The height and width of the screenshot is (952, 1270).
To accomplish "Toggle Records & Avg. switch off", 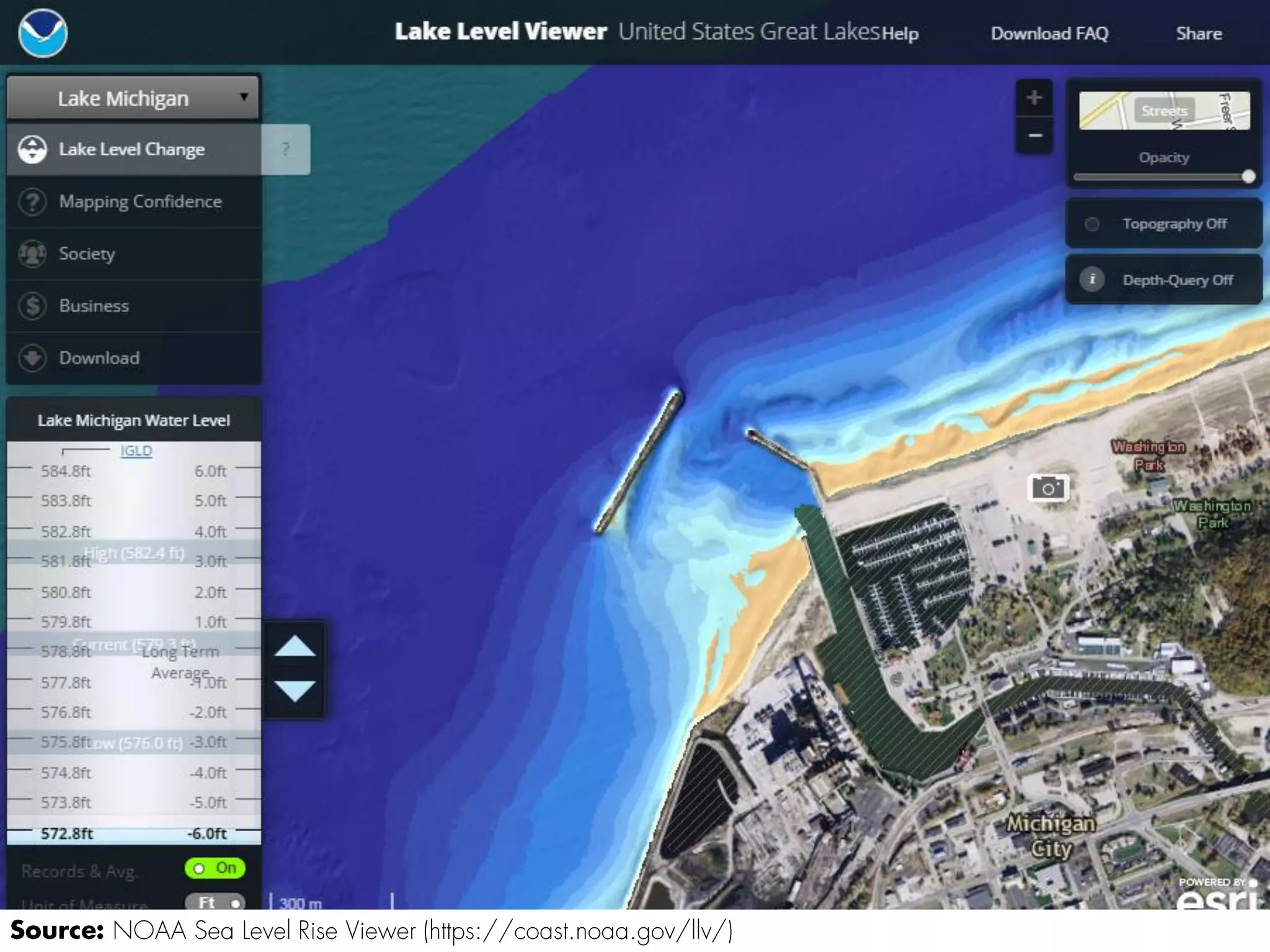I will click(215, 868).
